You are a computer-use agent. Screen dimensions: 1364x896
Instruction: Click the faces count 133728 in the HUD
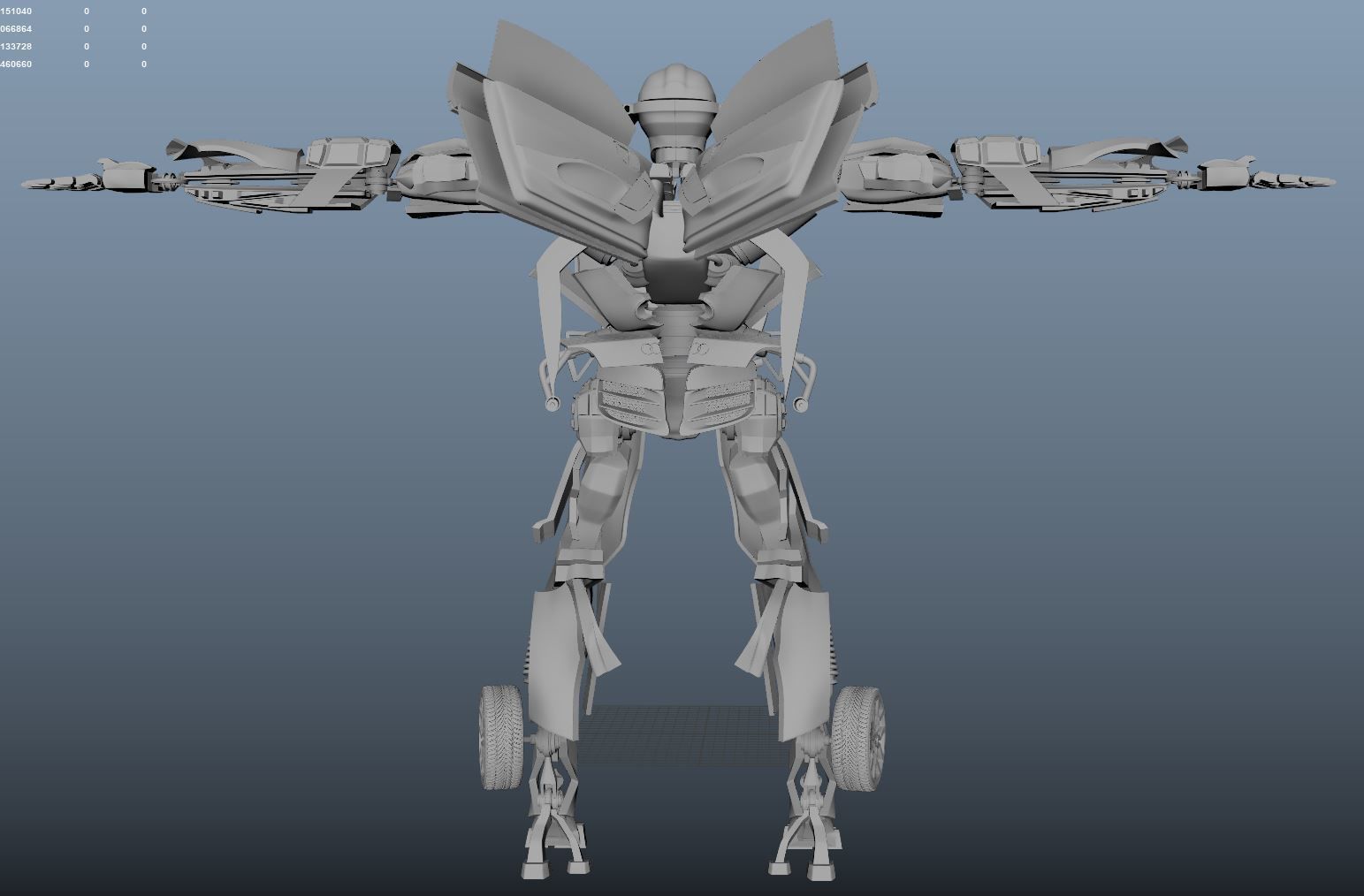click(x=15, y=45)
